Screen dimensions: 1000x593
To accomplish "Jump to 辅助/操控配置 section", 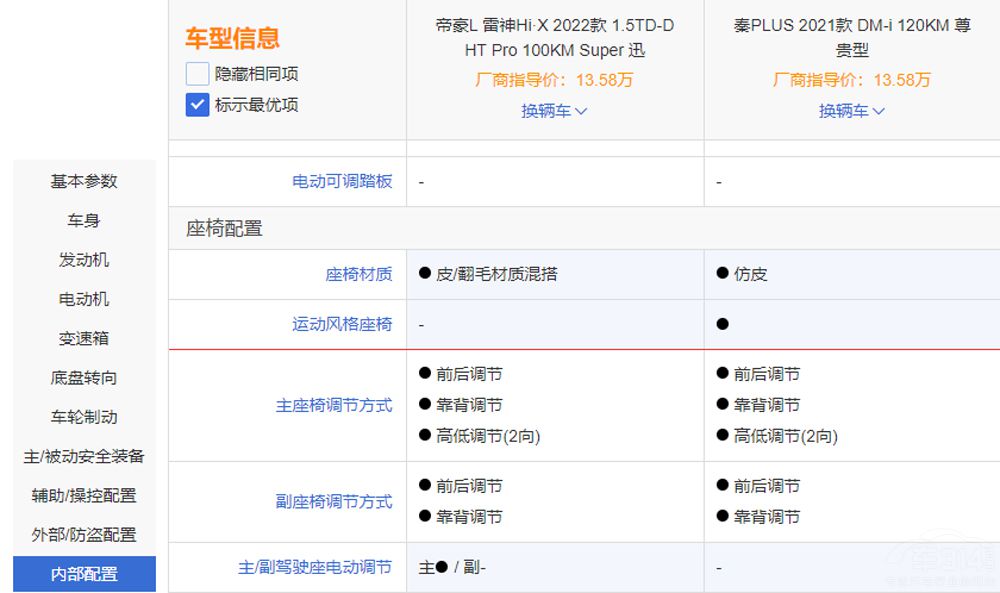I will click(84, 495).
